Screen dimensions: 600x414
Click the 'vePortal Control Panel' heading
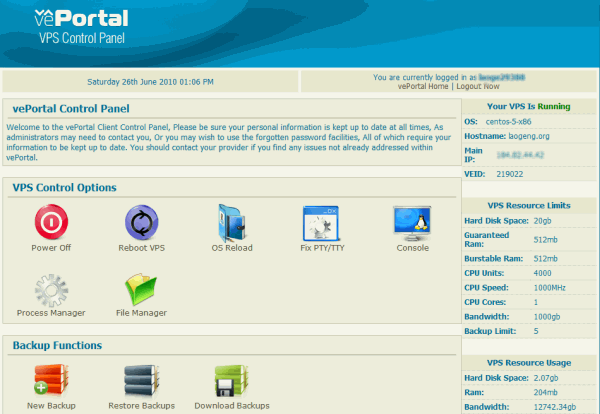[71, 109]
